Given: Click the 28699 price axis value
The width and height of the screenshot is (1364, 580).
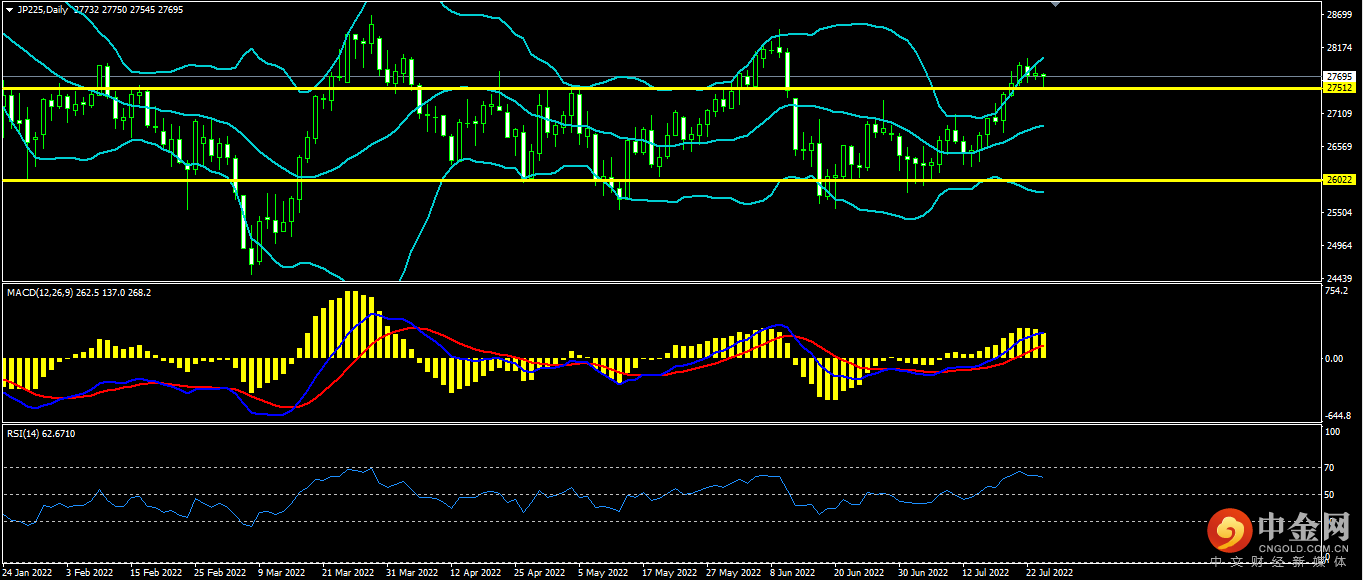Looking at the screenshot, I should coord(1339,15).
